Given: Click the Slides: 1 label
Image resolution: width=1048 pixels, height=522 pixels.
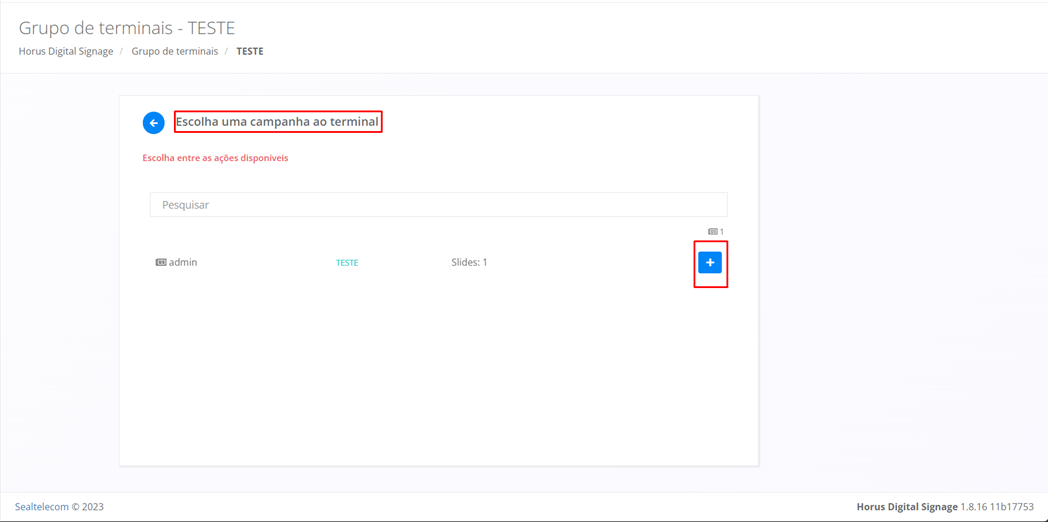Looking at the screenshot, I should click(x=469, y=263).
